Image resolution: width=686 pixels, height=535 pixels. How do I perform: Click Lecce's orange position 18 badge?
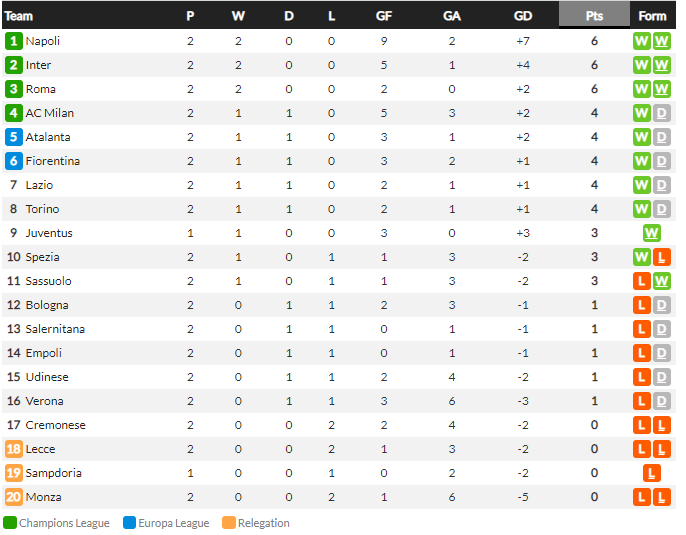14,449
